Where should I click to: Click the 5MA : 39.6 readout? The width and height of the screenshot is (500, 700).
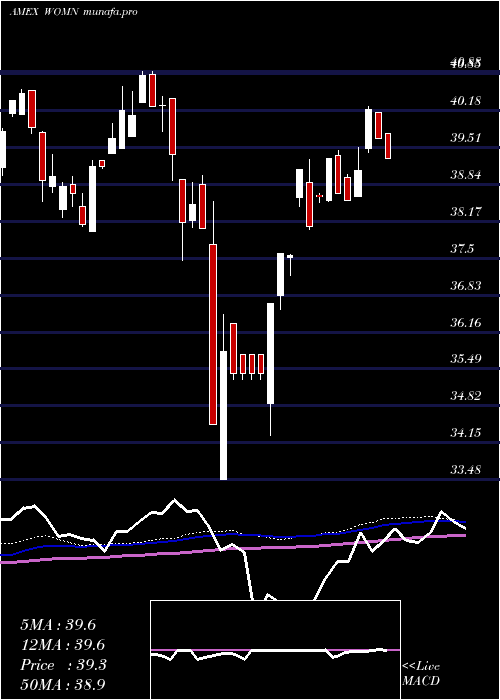coord(58,625)
